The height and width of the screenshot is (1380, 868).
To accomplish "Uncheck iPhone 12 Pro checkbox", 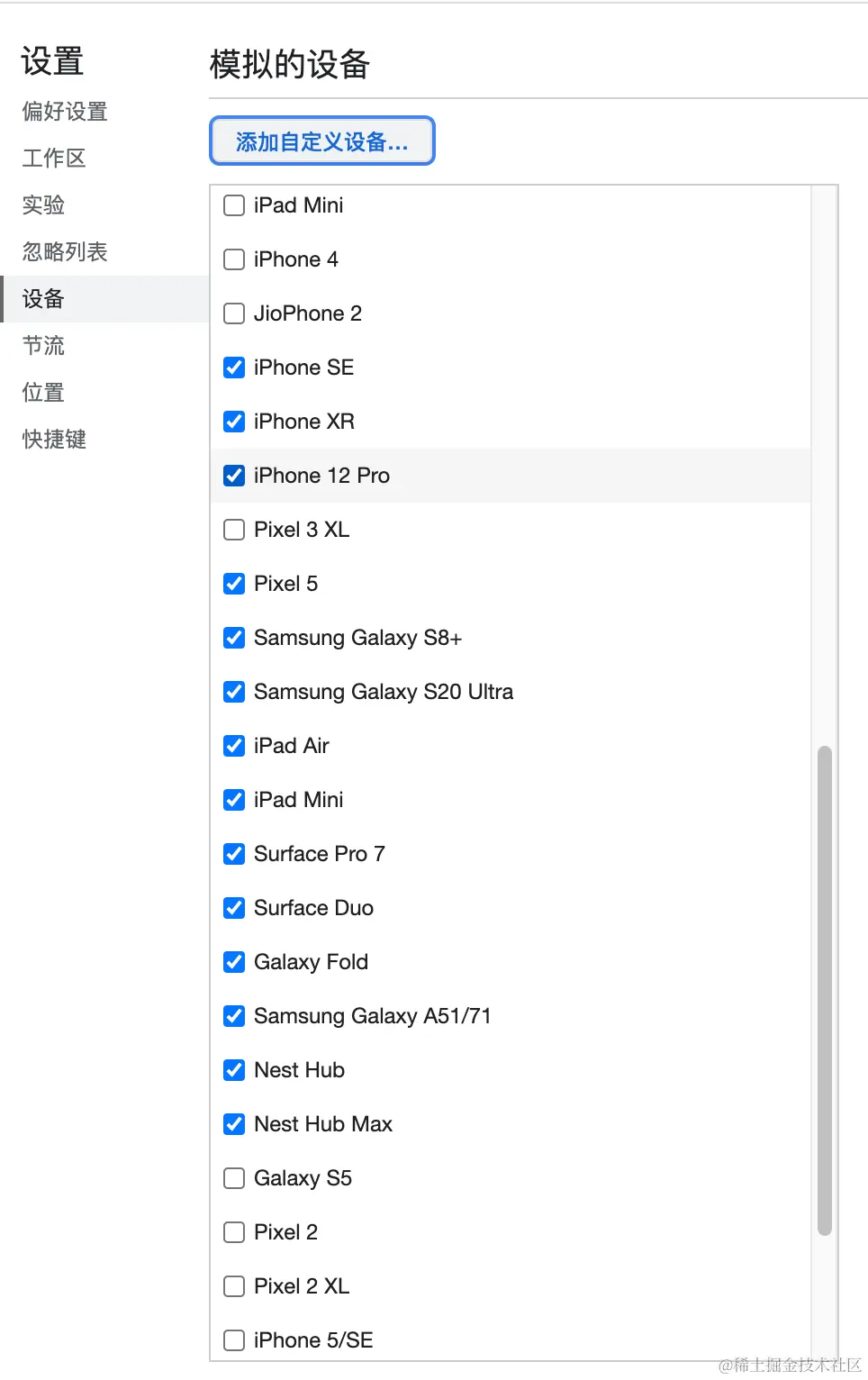I will 234,476.
